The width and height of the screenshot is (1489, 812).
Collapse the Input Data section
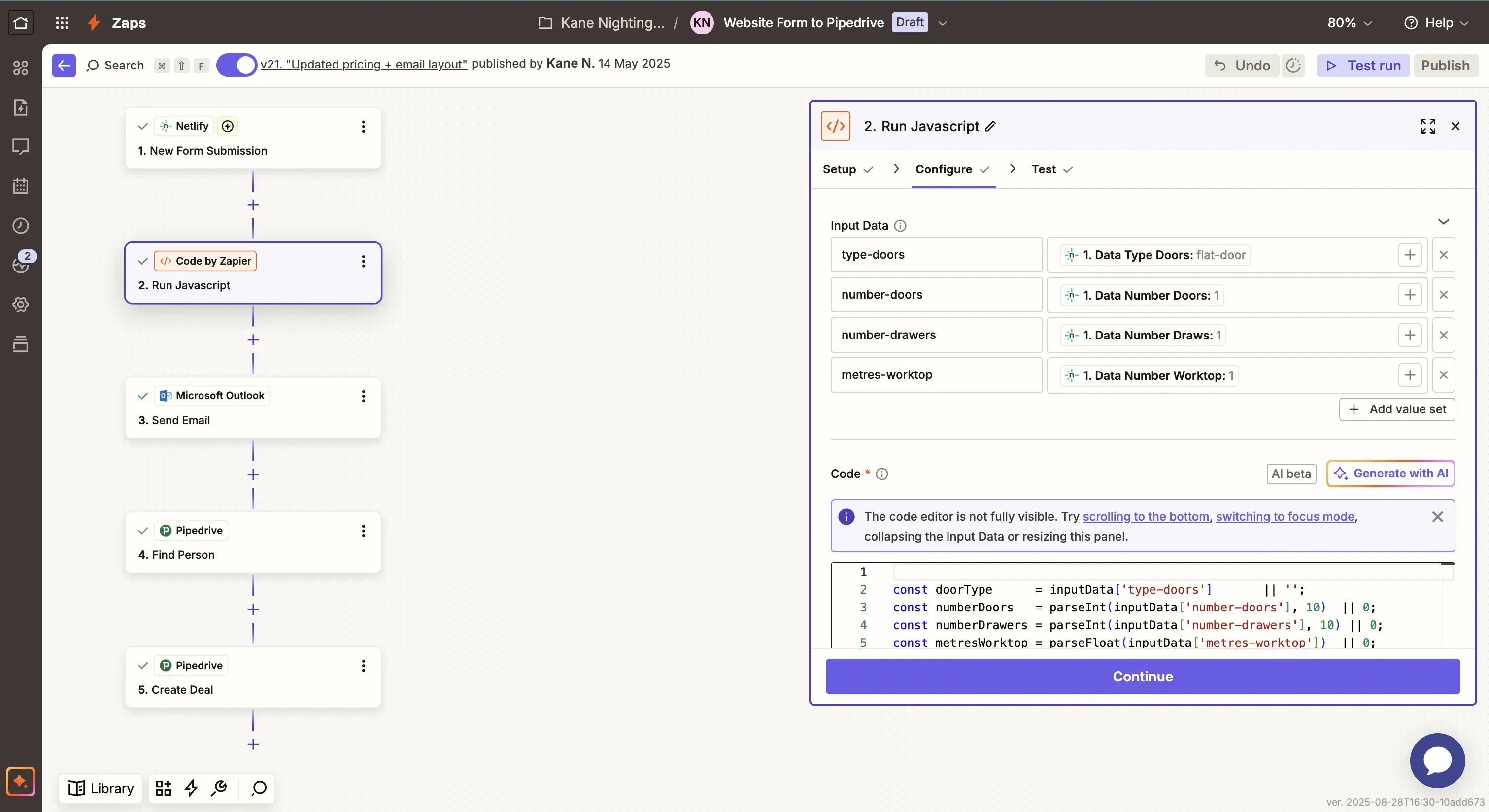point(1443,222)
